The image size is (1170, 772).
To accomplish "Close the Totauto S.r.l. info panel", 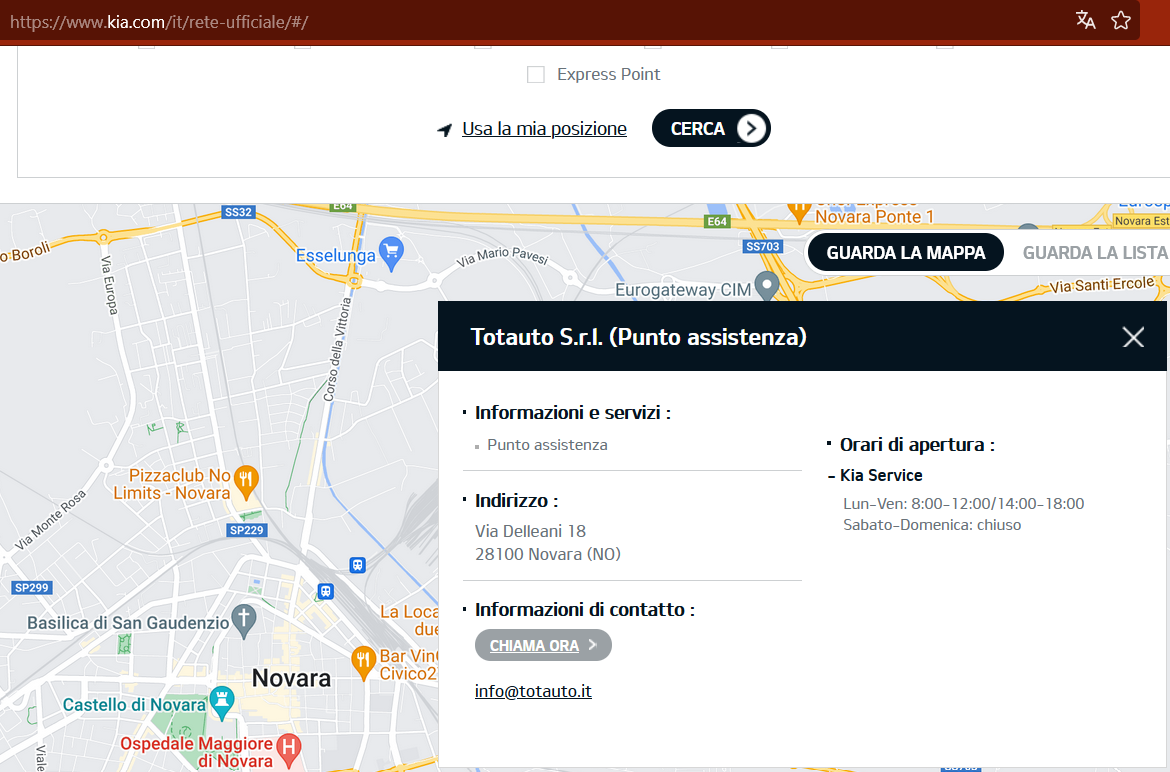I will click(x=1133, y=337).
